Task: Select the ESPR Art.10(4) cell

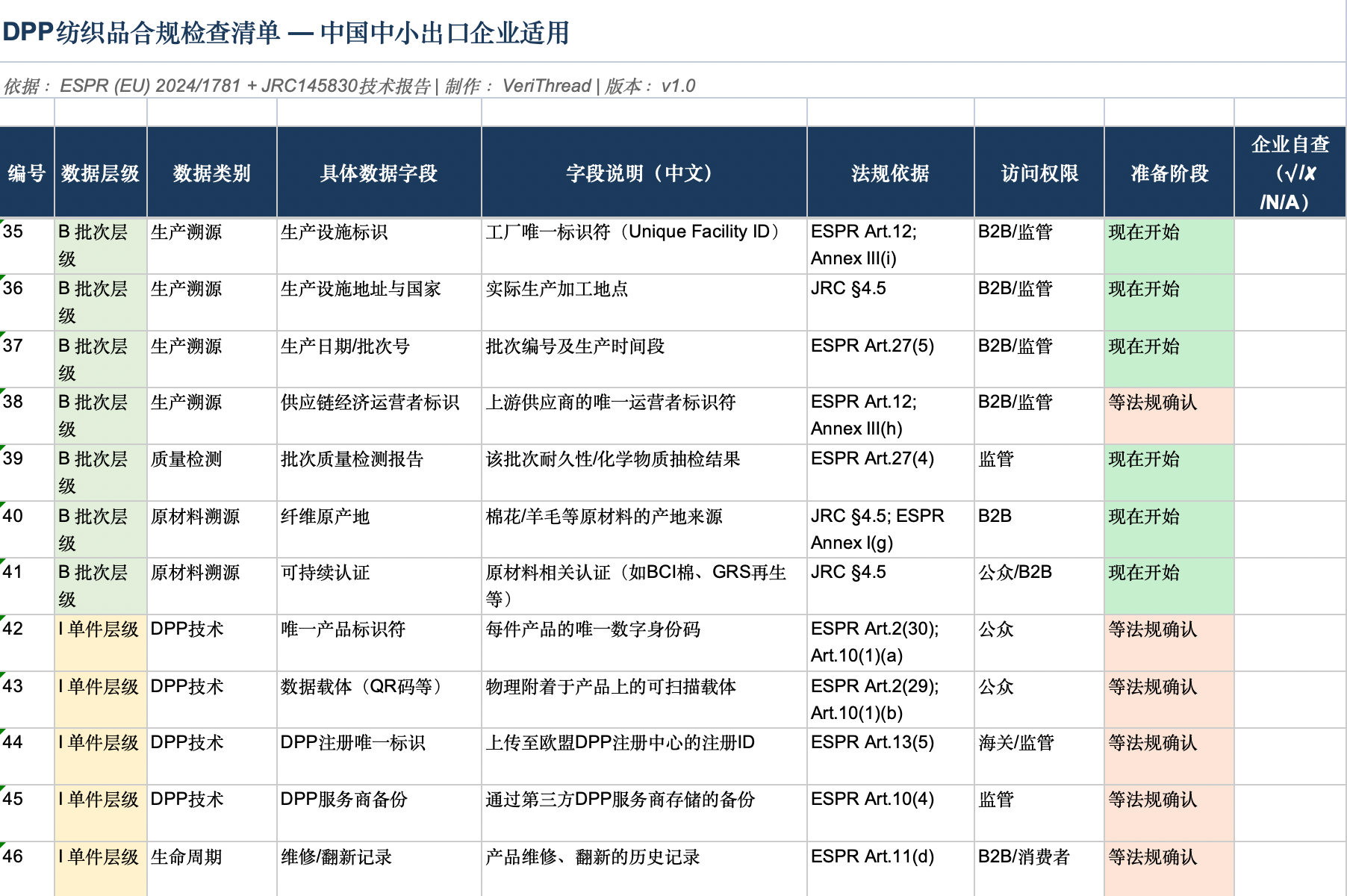Action: [x=891, y=813]
